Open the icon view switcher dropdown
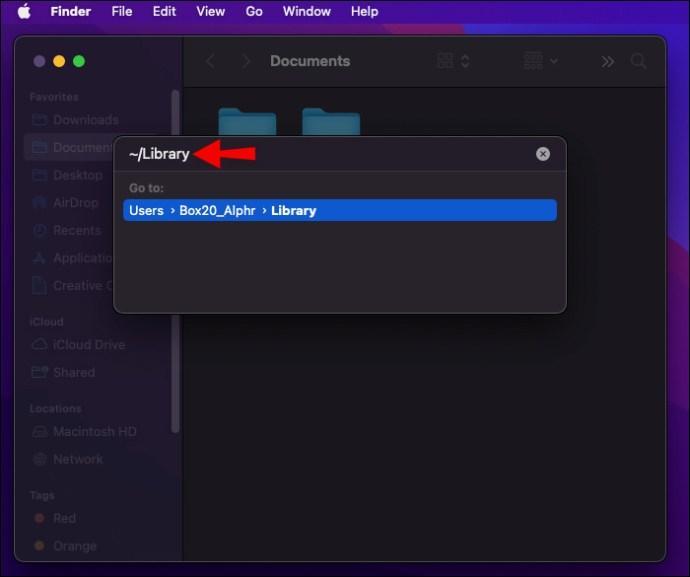The image size is (690, 577). click(x=454, y=62)
